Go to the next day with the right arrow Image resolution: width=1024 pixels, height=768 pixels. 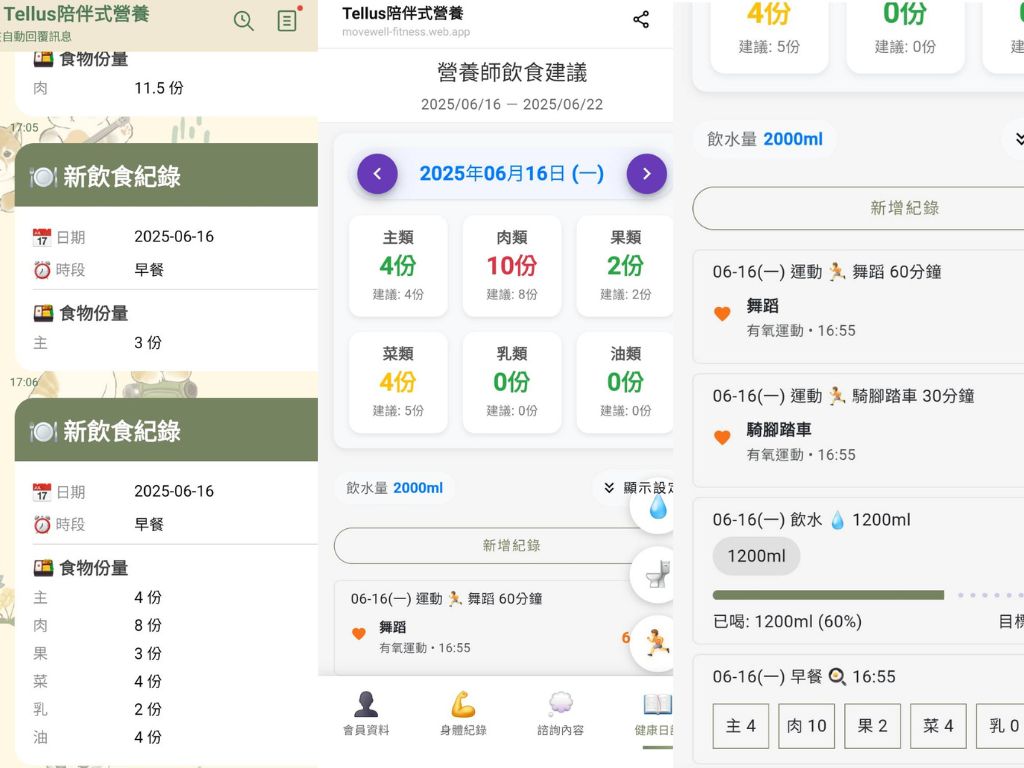pos(647,174)
